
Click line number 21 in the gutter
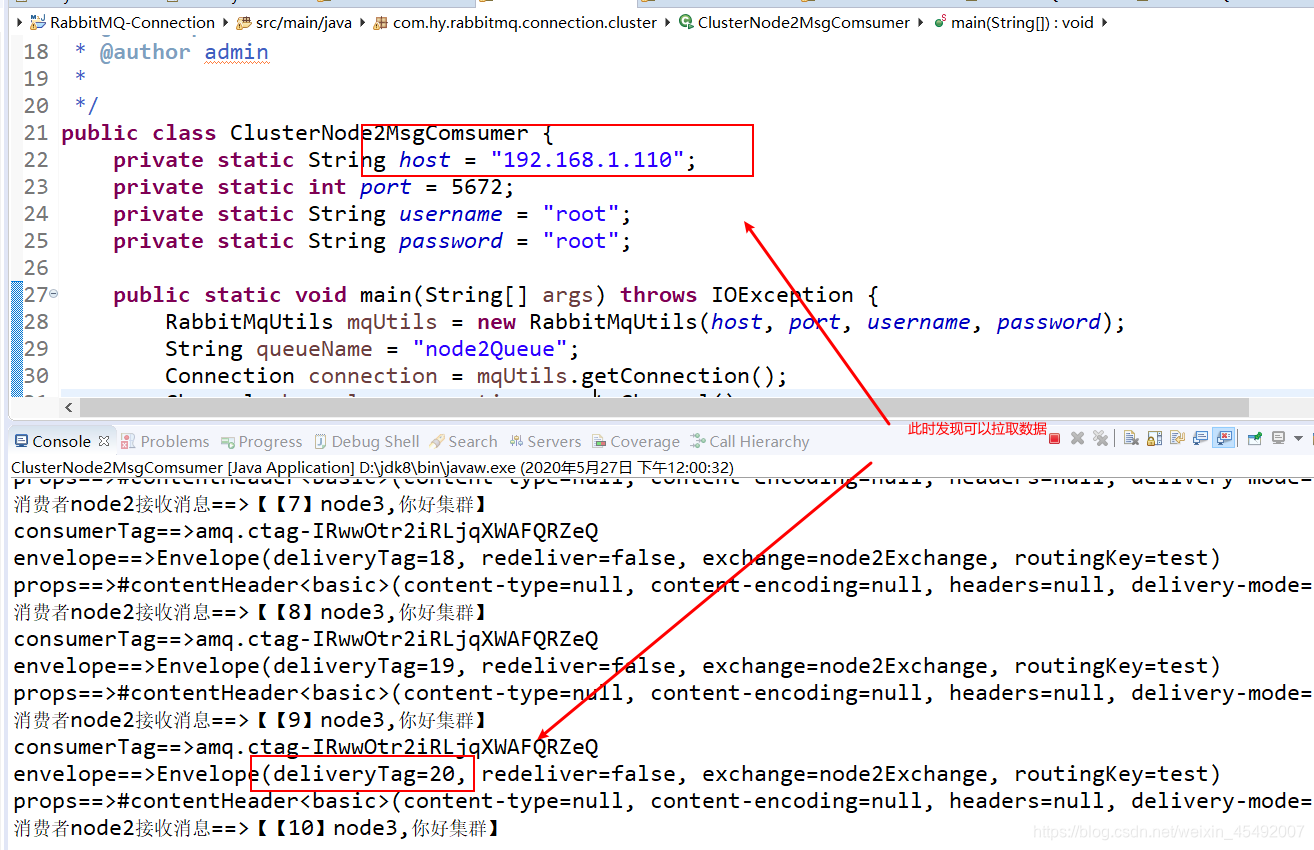pyautogui.click(x=36, y=133)
